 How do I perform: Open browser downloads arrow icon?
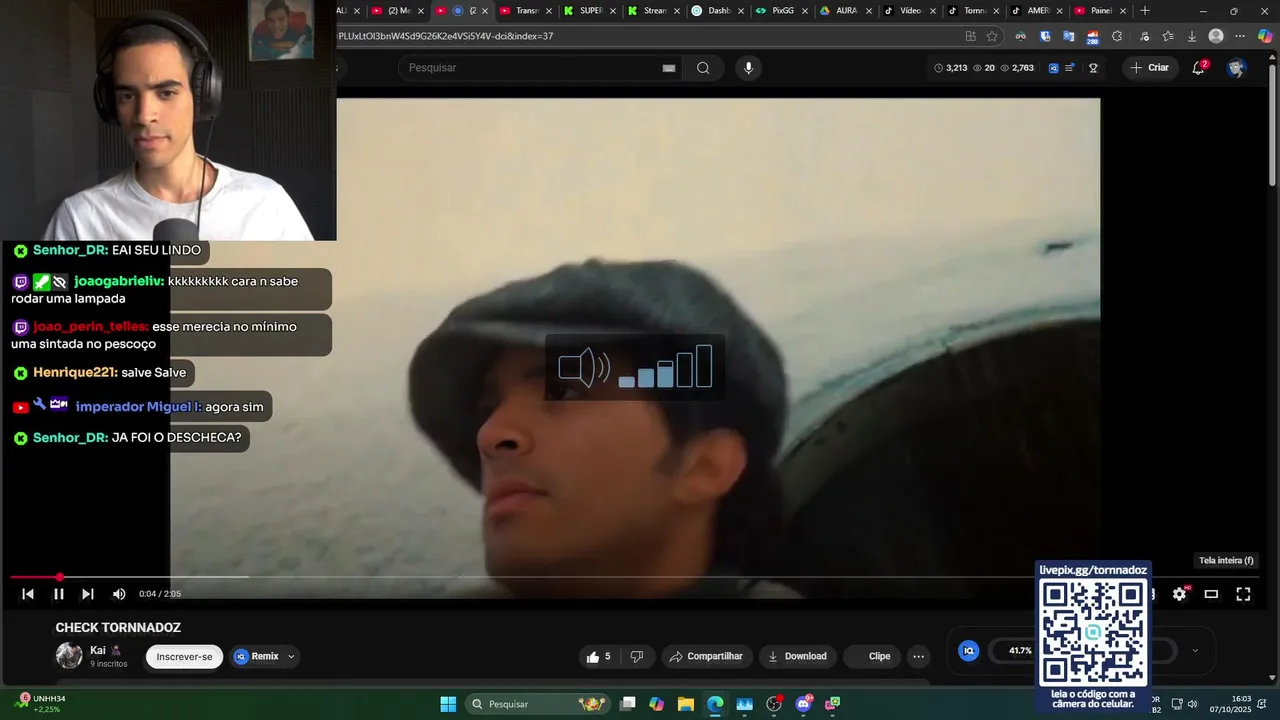[1192, 36]
